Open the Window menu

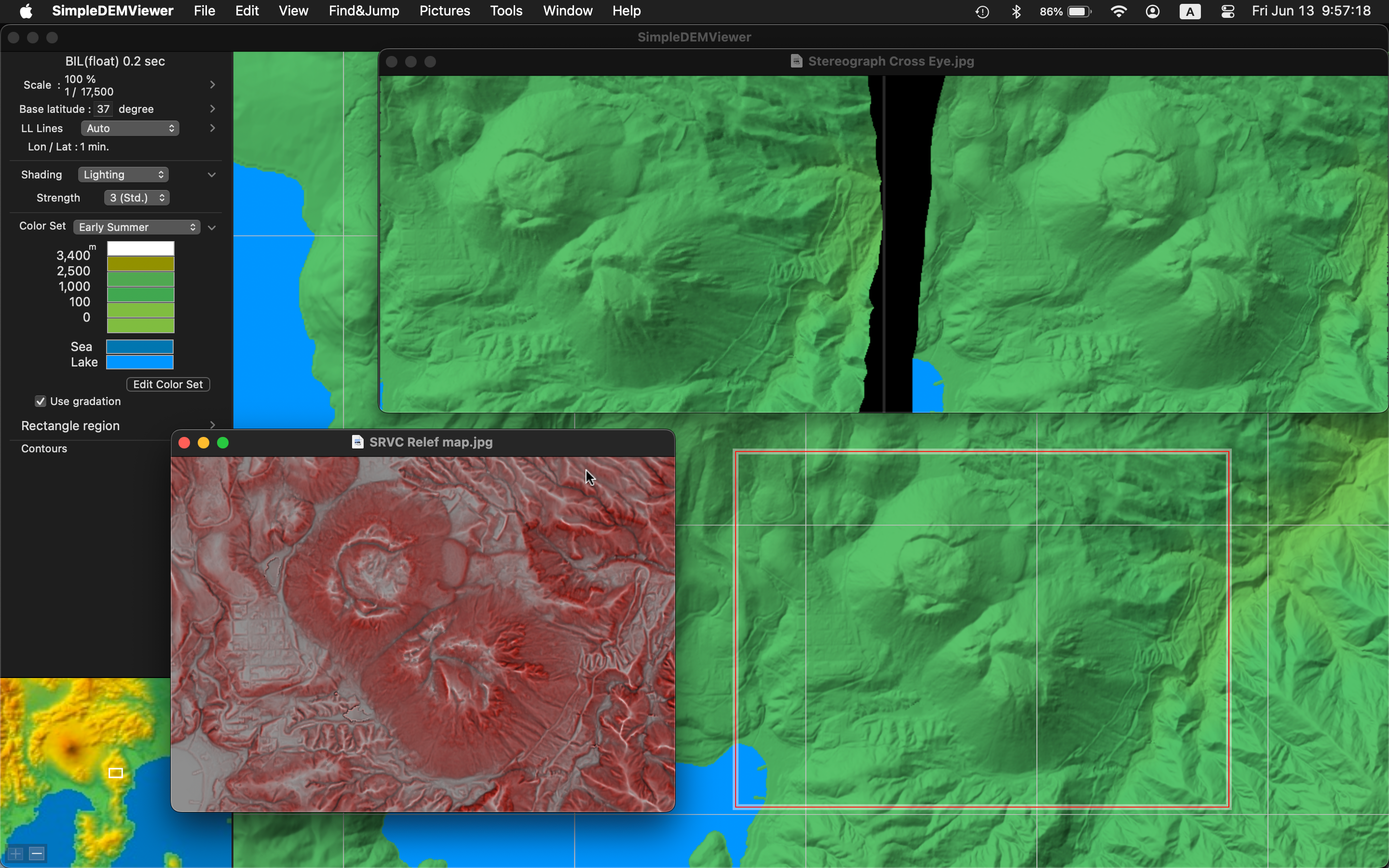click(568, 11)
